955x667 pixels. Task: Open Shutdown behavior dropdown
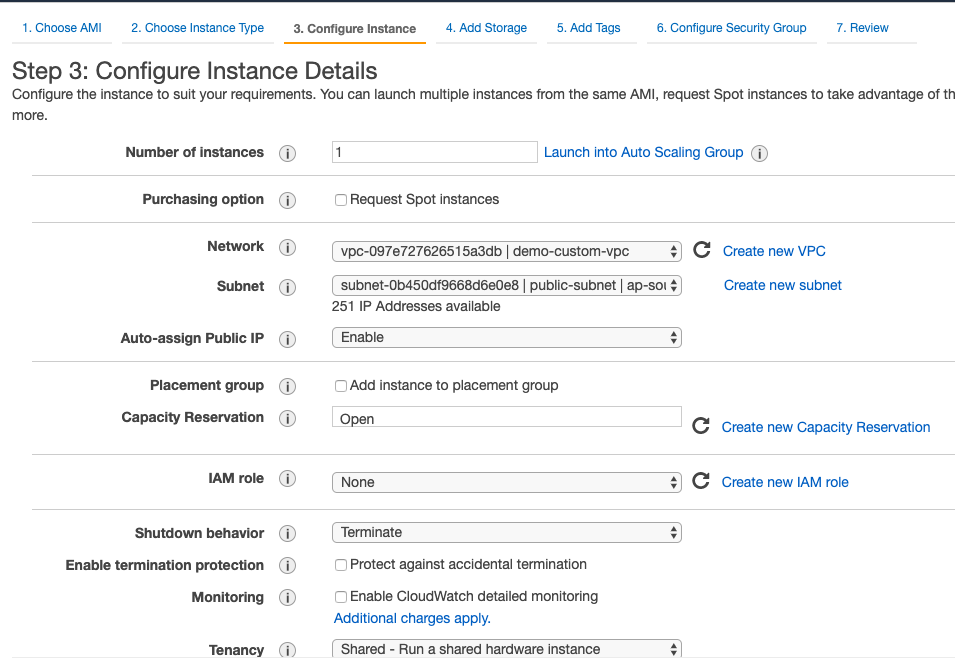pos(507,532)
